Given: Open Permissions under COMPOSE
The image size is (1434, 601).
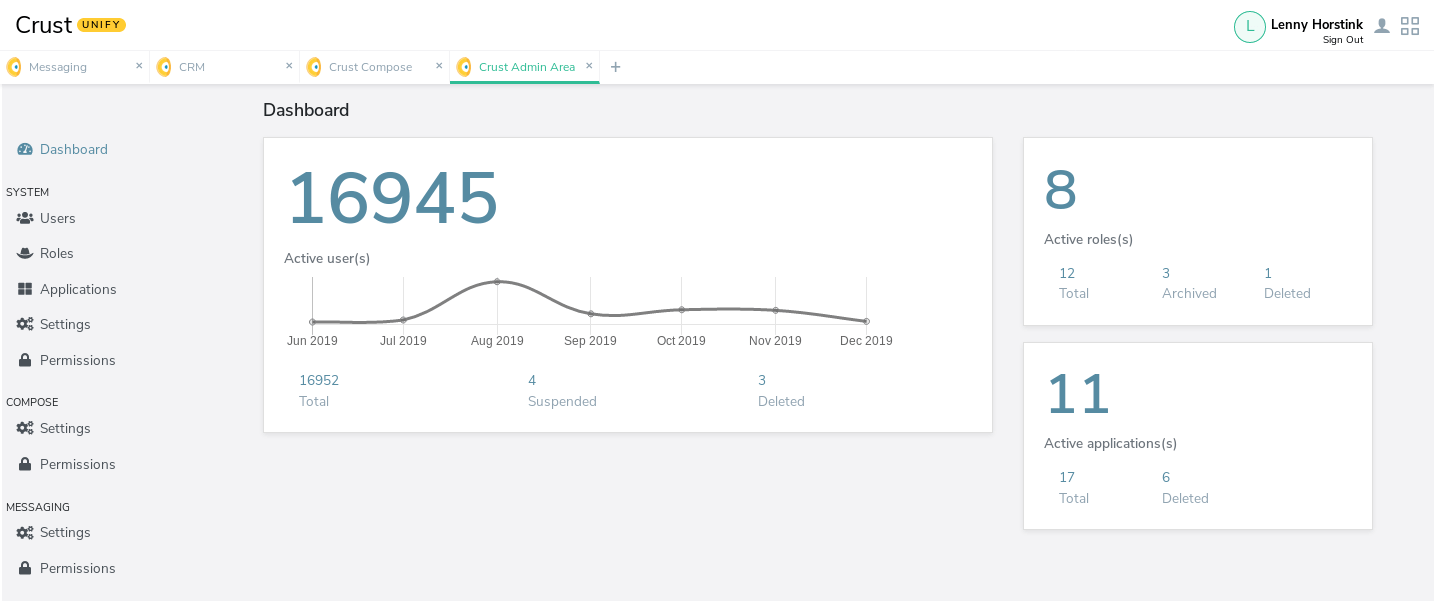Looking at the screenshot, I should click(x=78, y=464).
